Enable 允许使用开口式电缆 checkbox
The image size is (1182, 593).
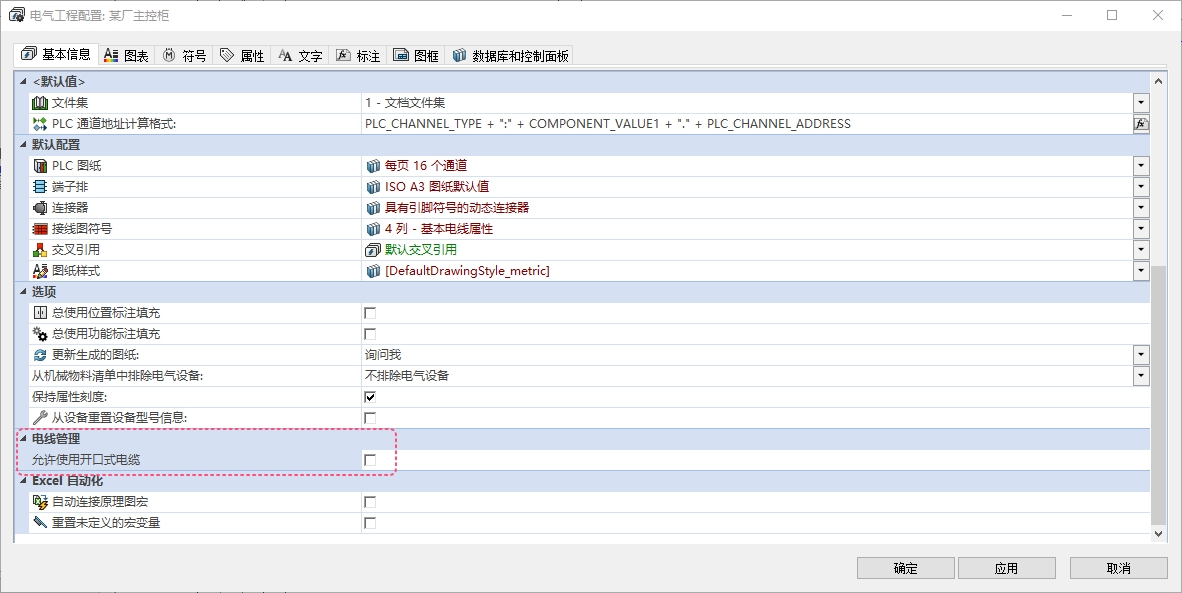coord(370,460)
